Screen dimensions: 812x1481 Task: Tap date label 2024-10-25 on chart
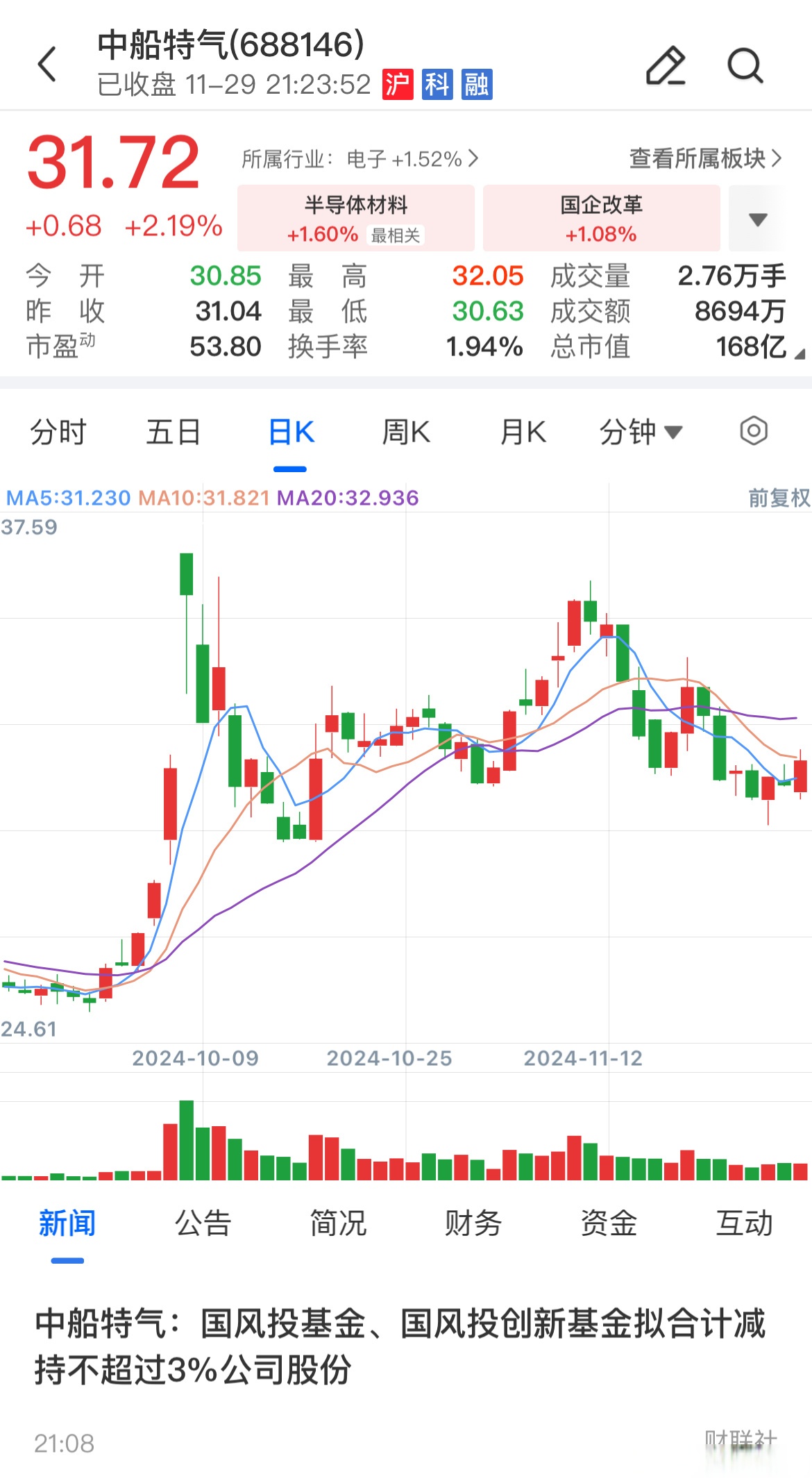389,1057
